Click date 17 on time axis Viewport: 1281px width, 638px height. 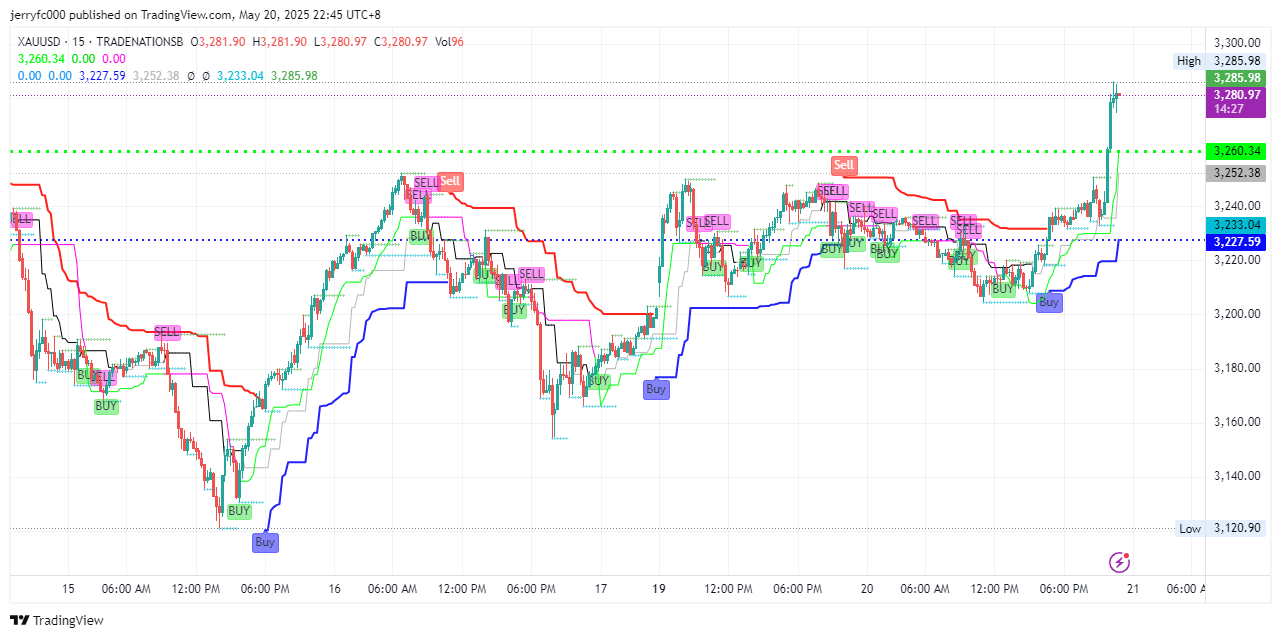click(x=601, y=590)
